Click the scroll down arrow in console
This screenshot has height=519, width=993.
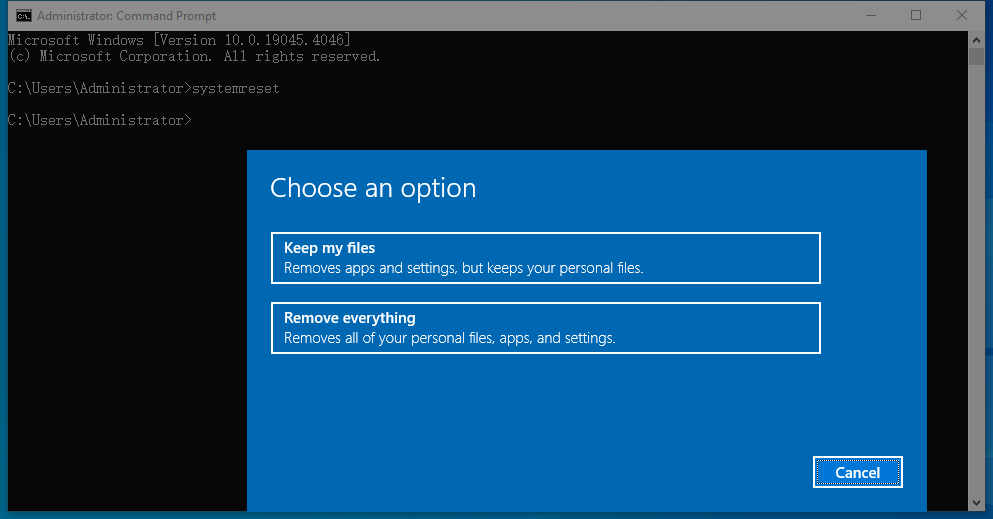pyautogui.click(x=977, y=501)
